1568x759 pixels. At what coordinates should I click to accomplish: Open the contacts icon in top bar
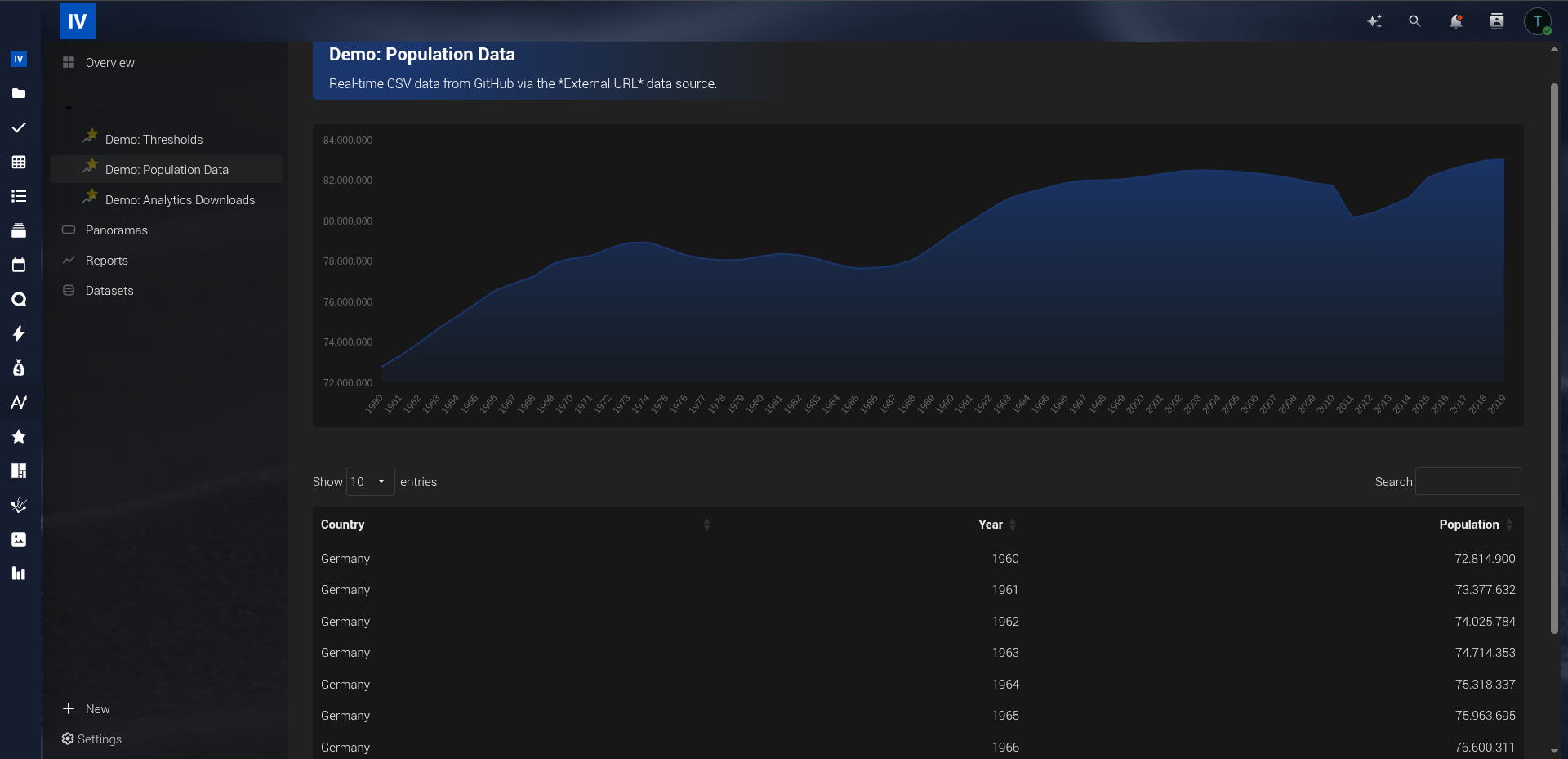point(1496,21)
